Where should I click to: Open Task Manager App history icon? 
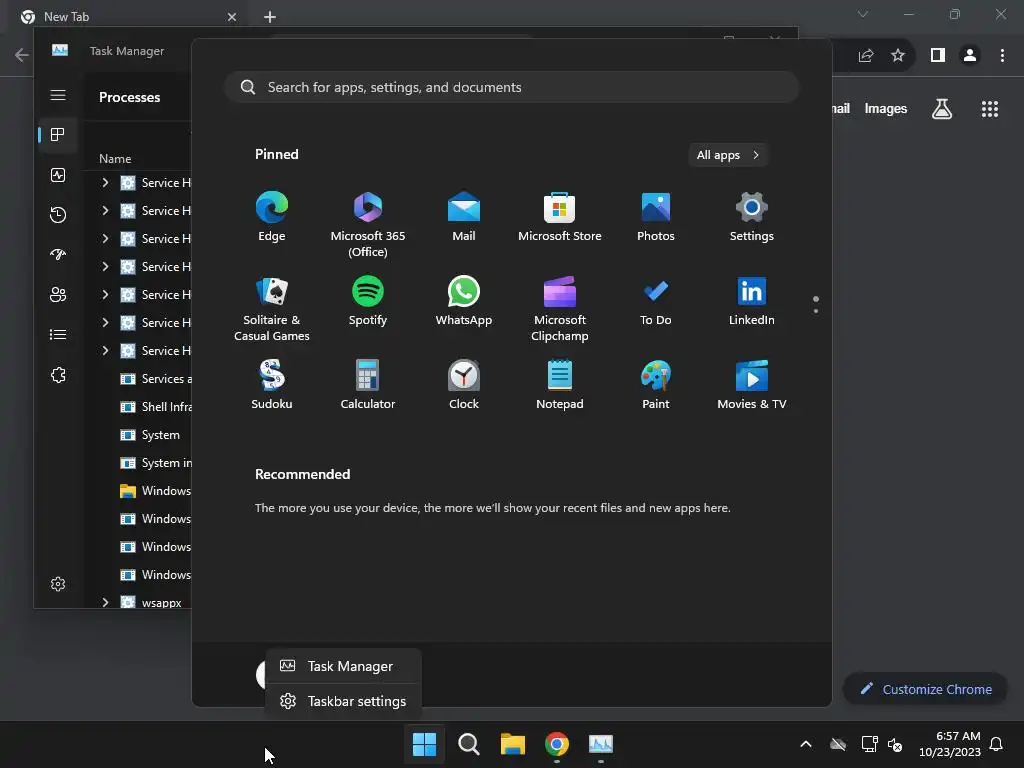tap(58, 215)
